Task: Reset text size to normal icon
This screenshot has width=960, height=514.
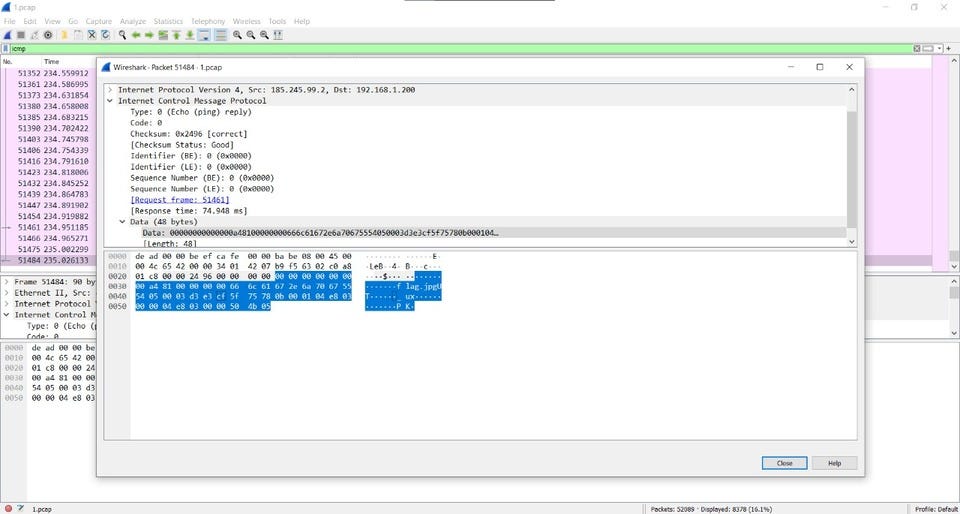Action: point(264,35)
